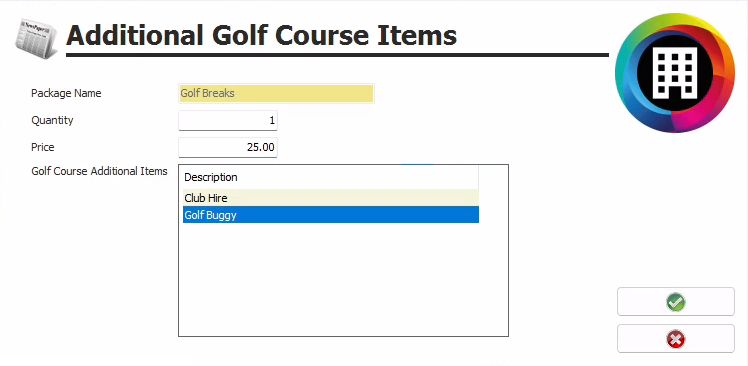Click the Package Name label
Viewport: 748px width, 366px height.
tap(66, 93)
